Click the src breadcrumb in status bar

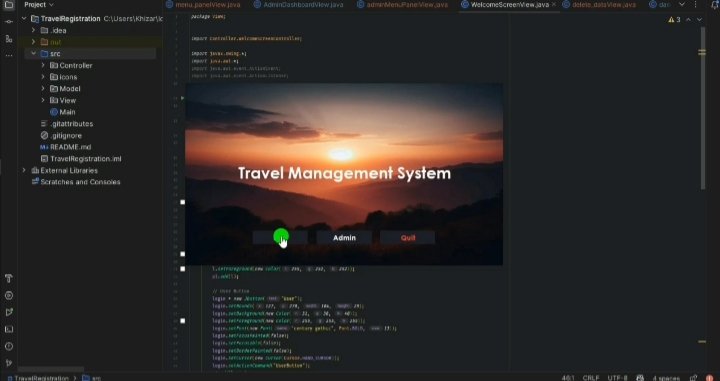(x=92, y=378)
